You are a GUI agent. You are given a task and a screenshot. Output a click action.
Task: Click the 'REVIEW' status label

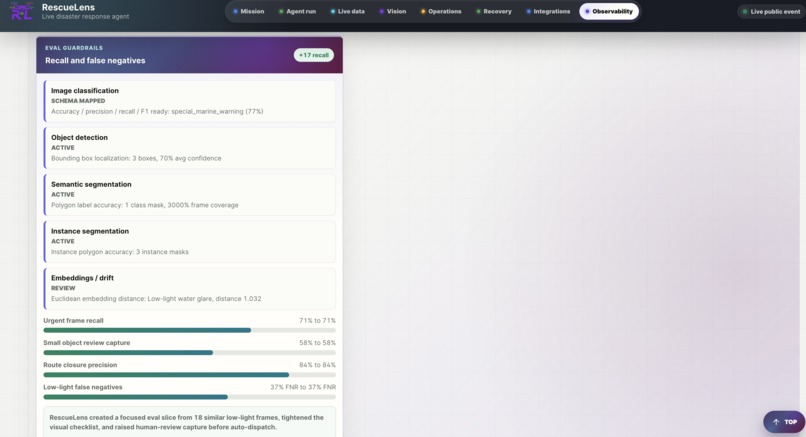coord(63,288)
